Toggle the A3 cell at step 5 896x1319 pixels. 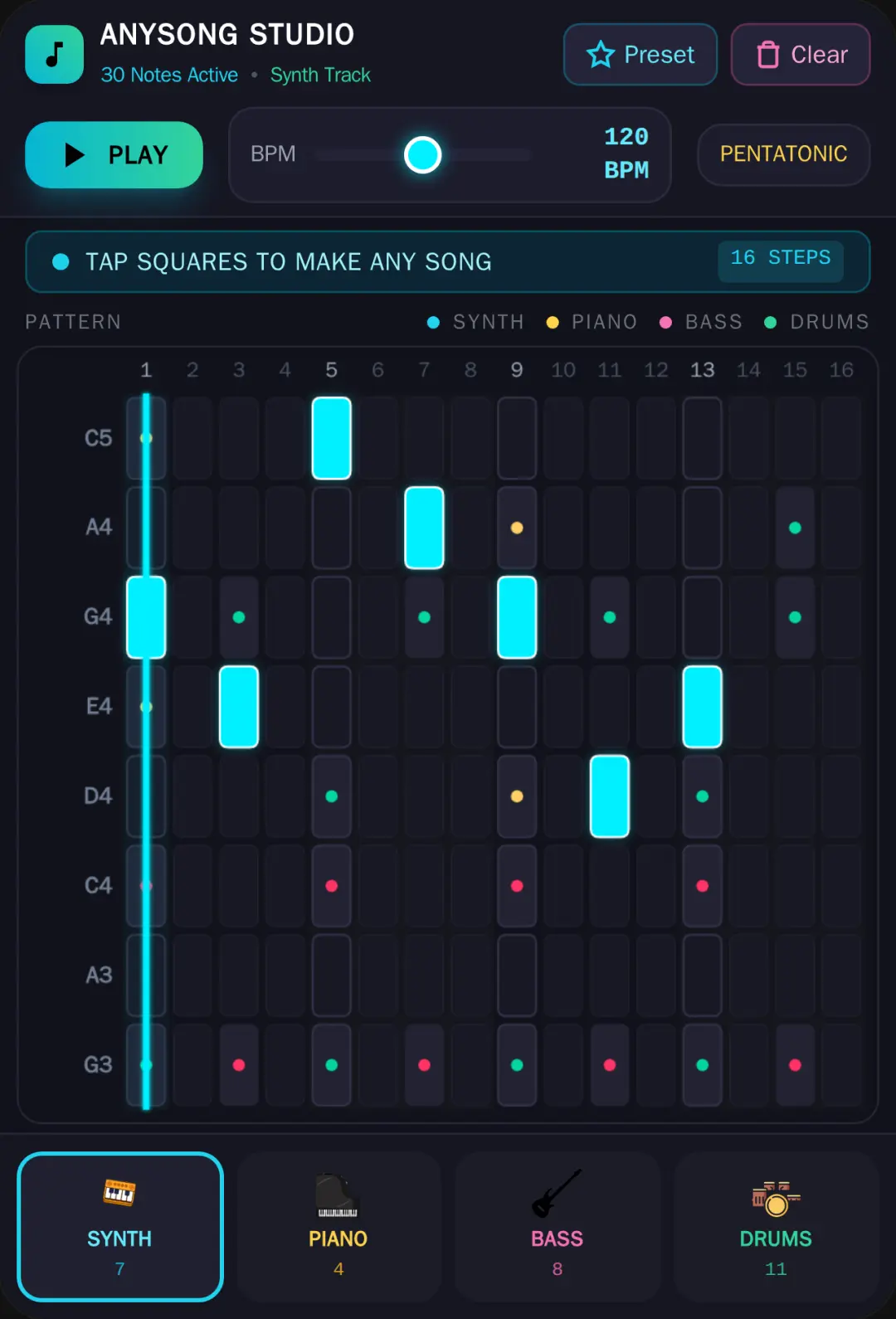click(x=332, y=976)
